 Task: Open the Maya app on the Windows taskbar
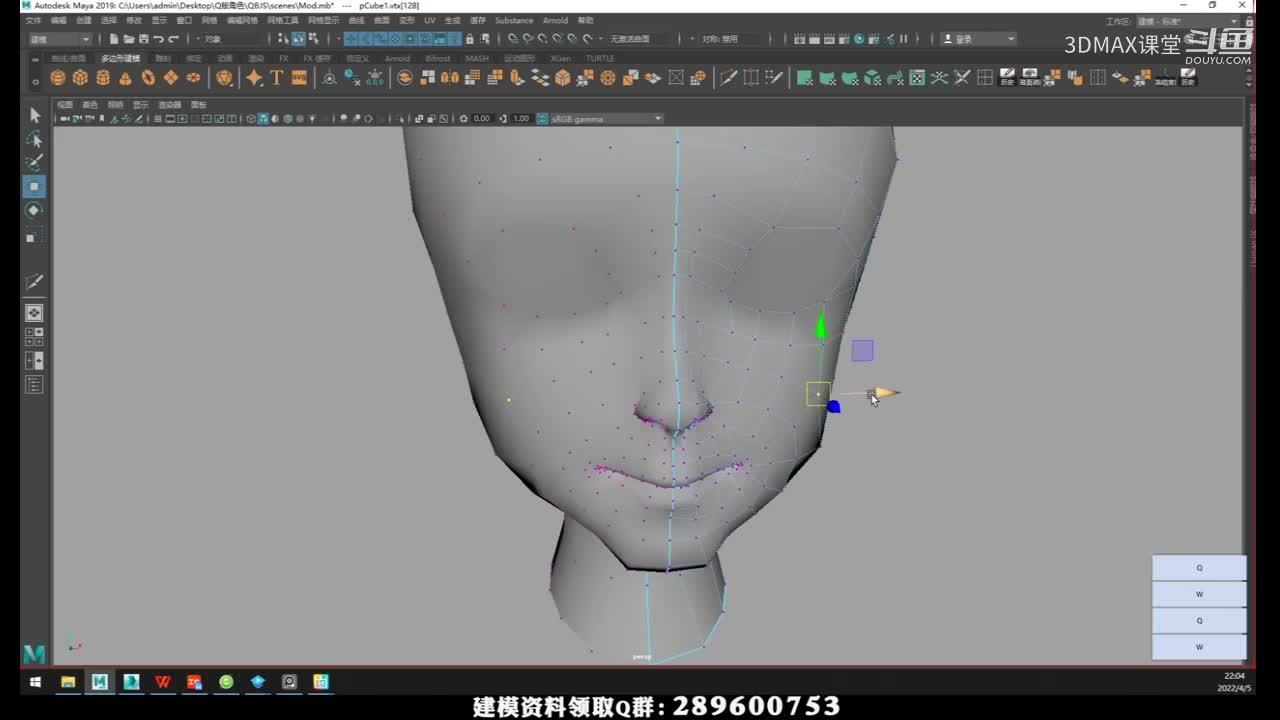point(99,682)
